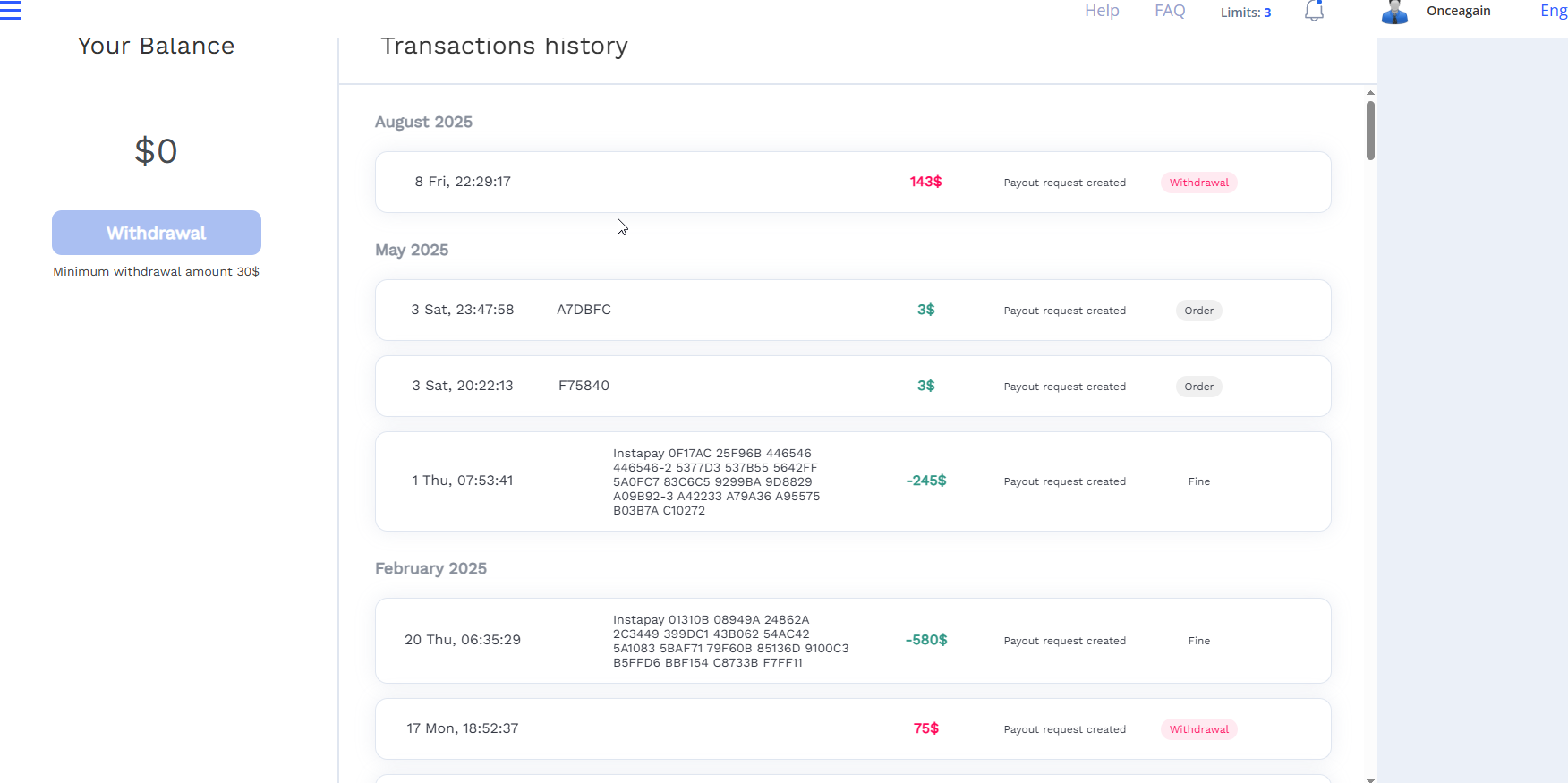This screenshot has height=783, width=1568.
Task: Click the scrollbar up arrow
Action: [x=1370, y=93]
